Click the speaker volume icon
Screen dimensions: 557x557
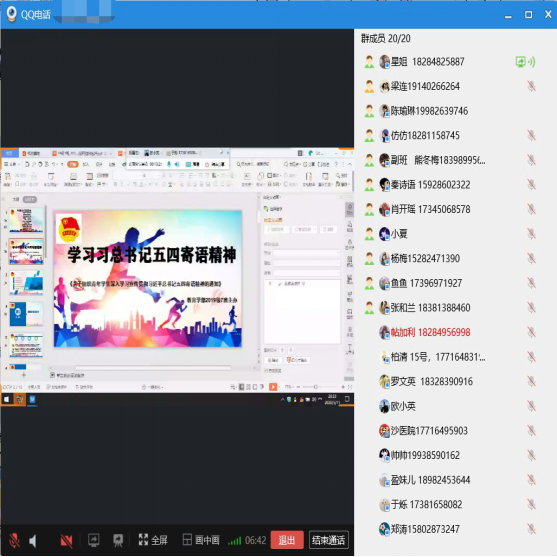pos(33,541)
